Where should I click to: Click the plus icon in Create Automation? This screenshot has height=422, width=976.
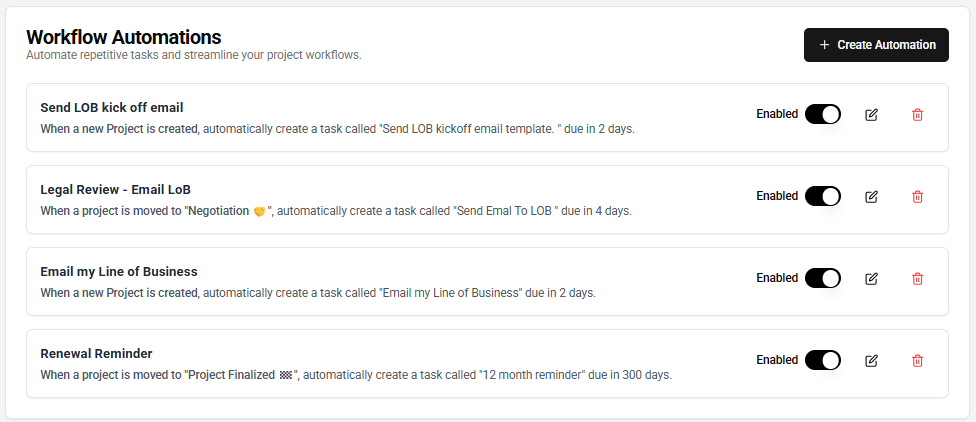tap(825, 45)
